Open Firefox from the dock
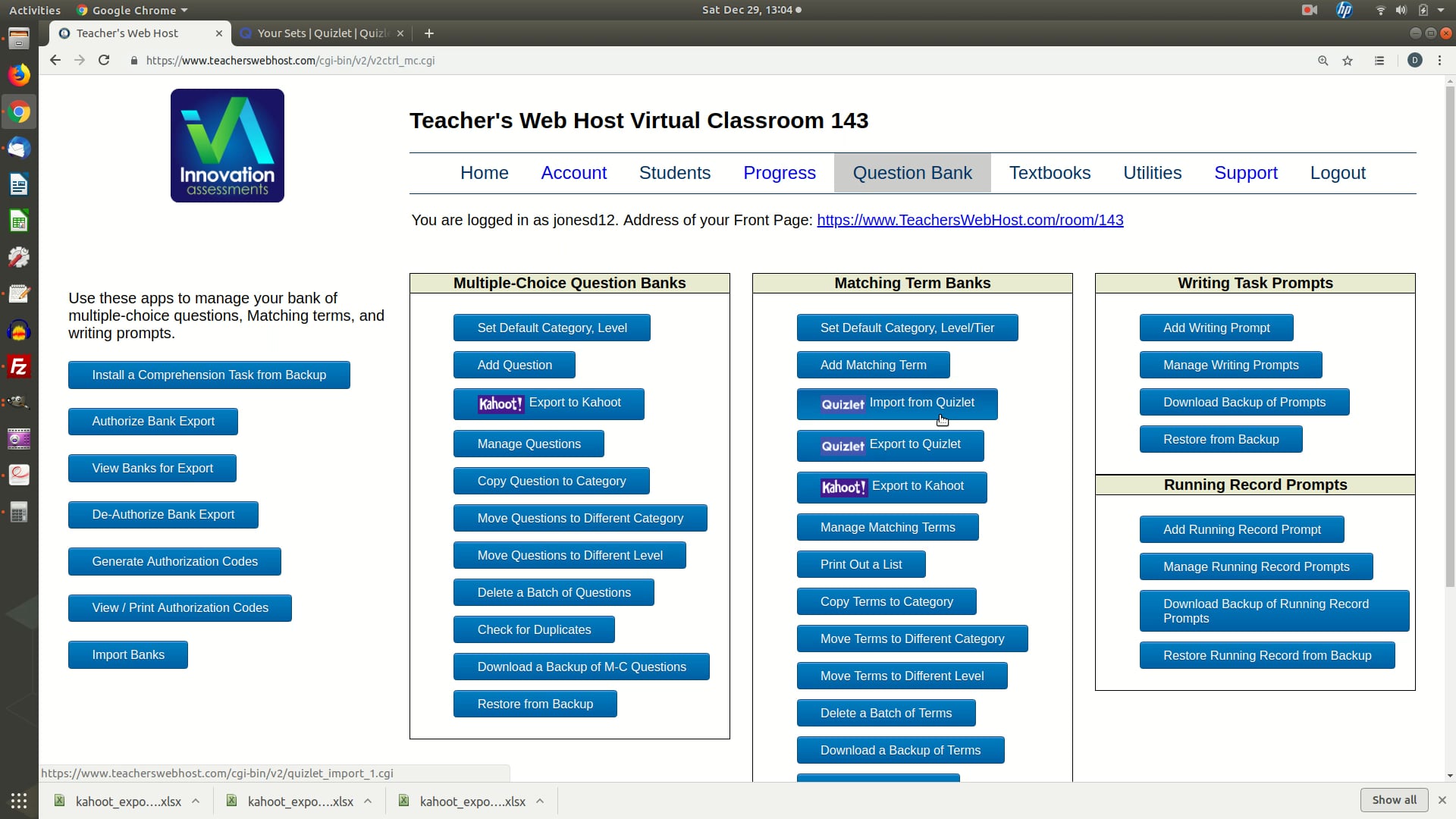The image size is (1456, 819). tap(19, 74)
